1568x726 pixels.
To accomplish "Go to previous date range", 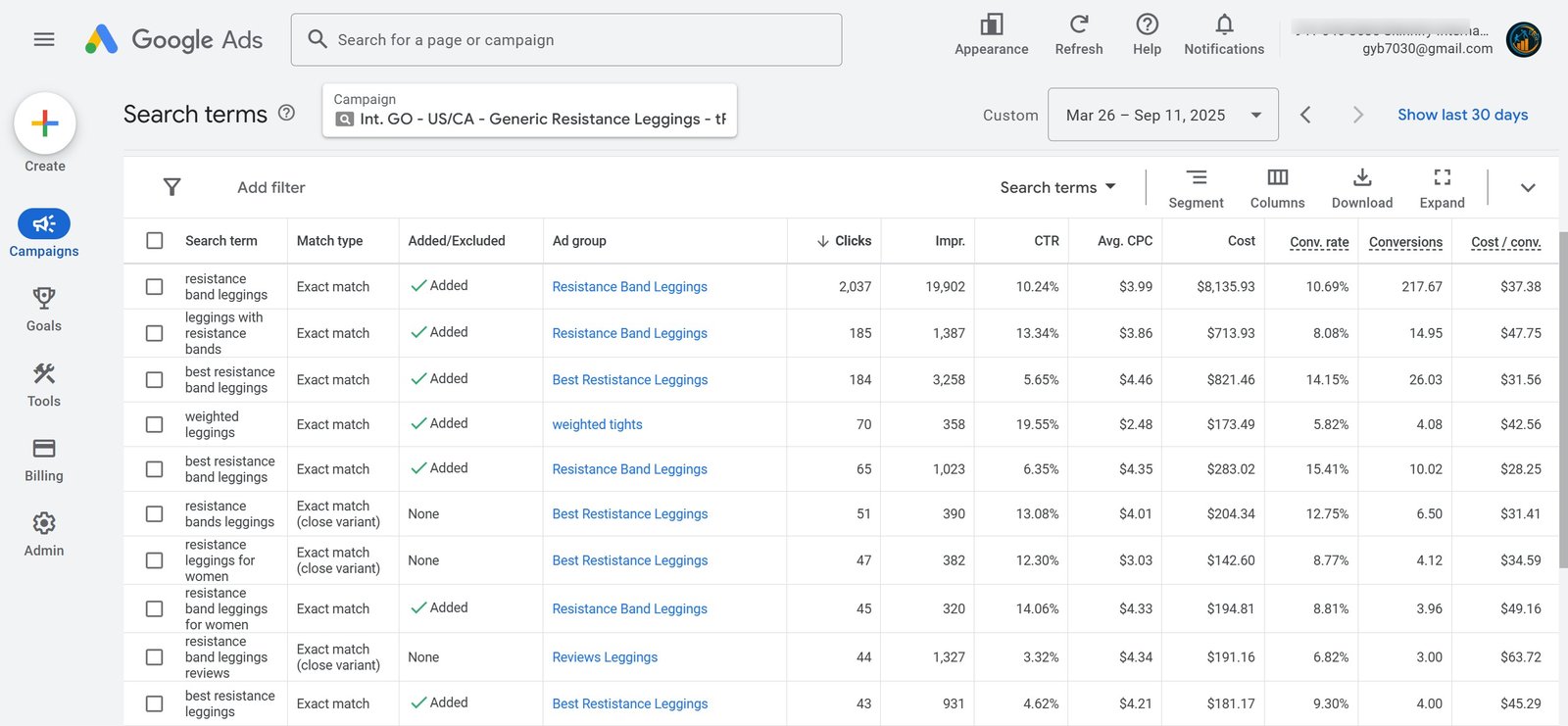I will [1305, 115].
